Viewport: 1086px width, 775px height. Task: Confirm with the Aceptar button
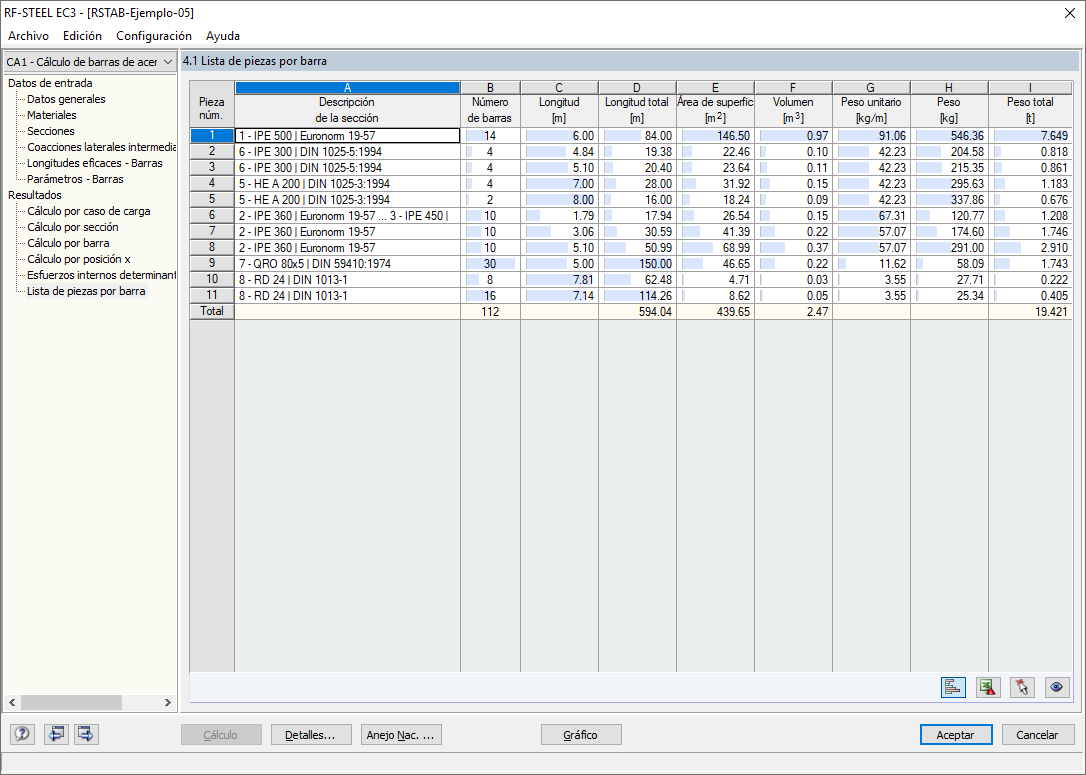click(x=955, y=734)
